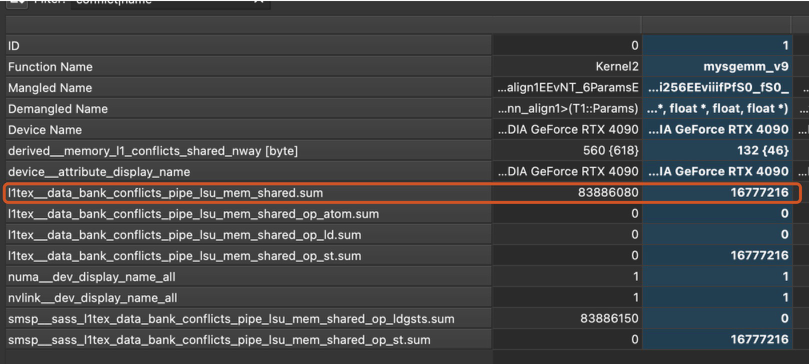Viewport: 809px width, 364px height.
Task: Select the numa__dev_display_name_all row
Action: 249,277
